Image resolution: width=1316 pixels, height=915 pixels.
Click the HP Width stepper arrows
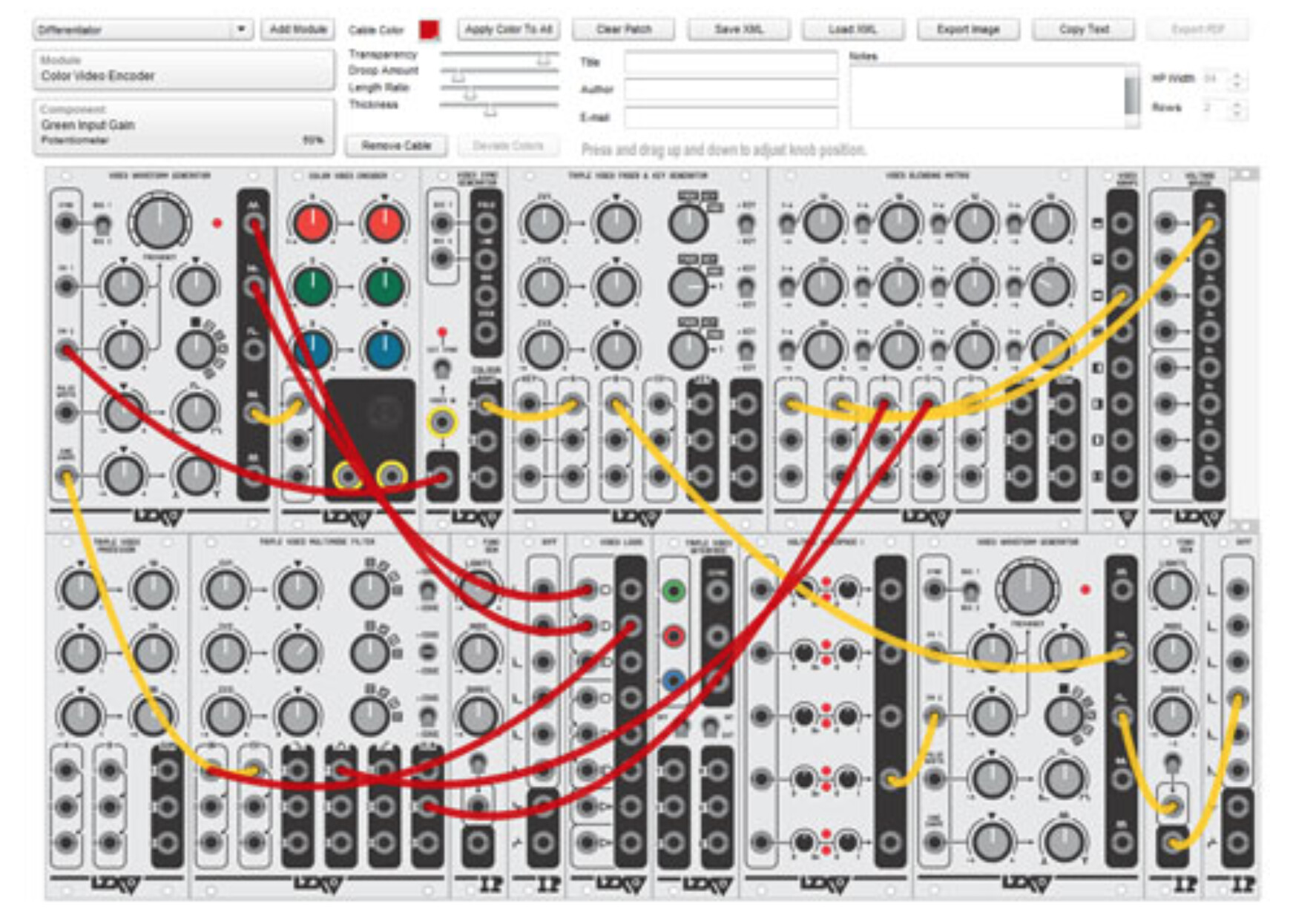(x=1236, y=79)
